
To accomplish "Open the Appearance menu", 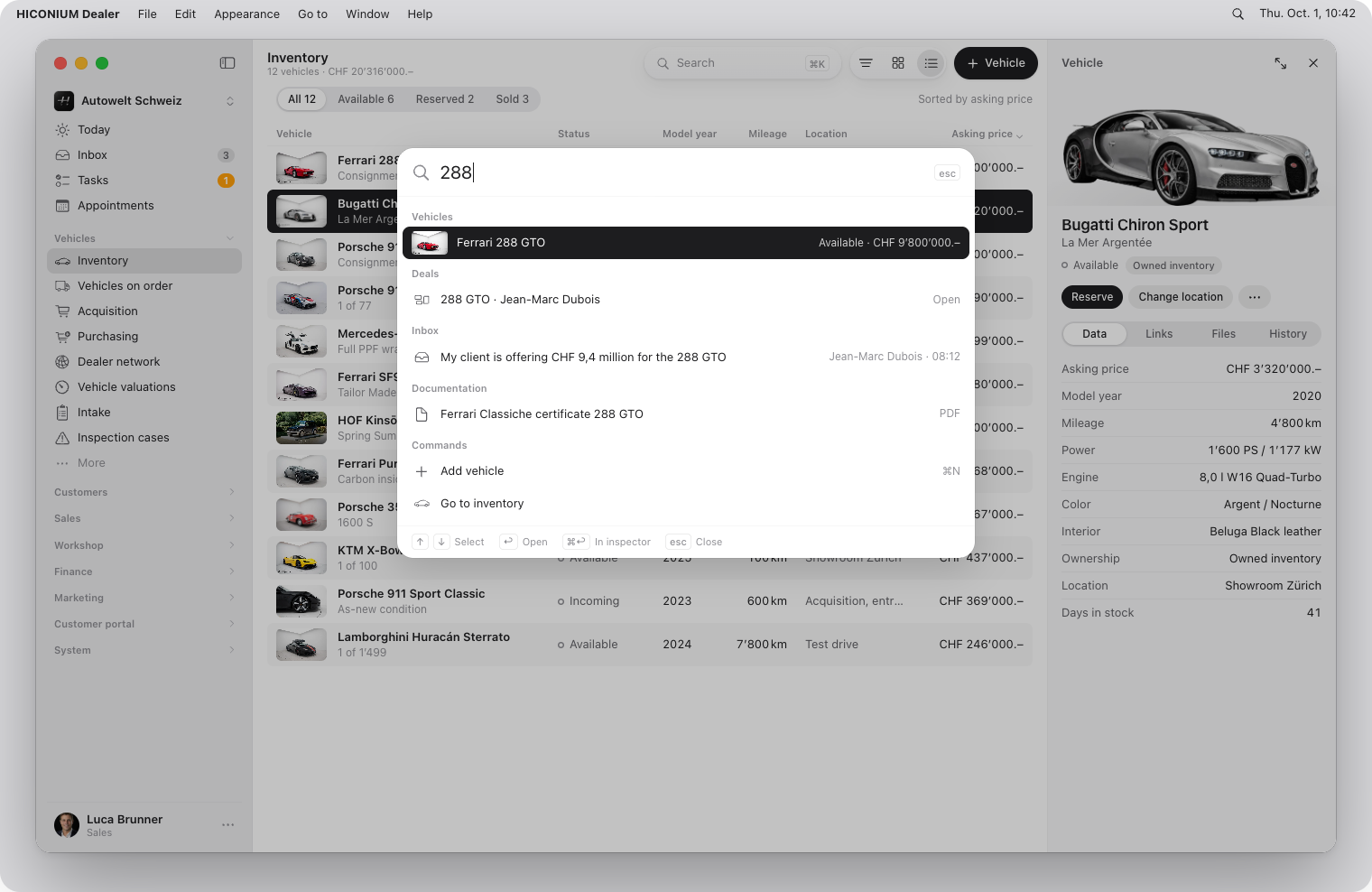I will click(246, 14).
